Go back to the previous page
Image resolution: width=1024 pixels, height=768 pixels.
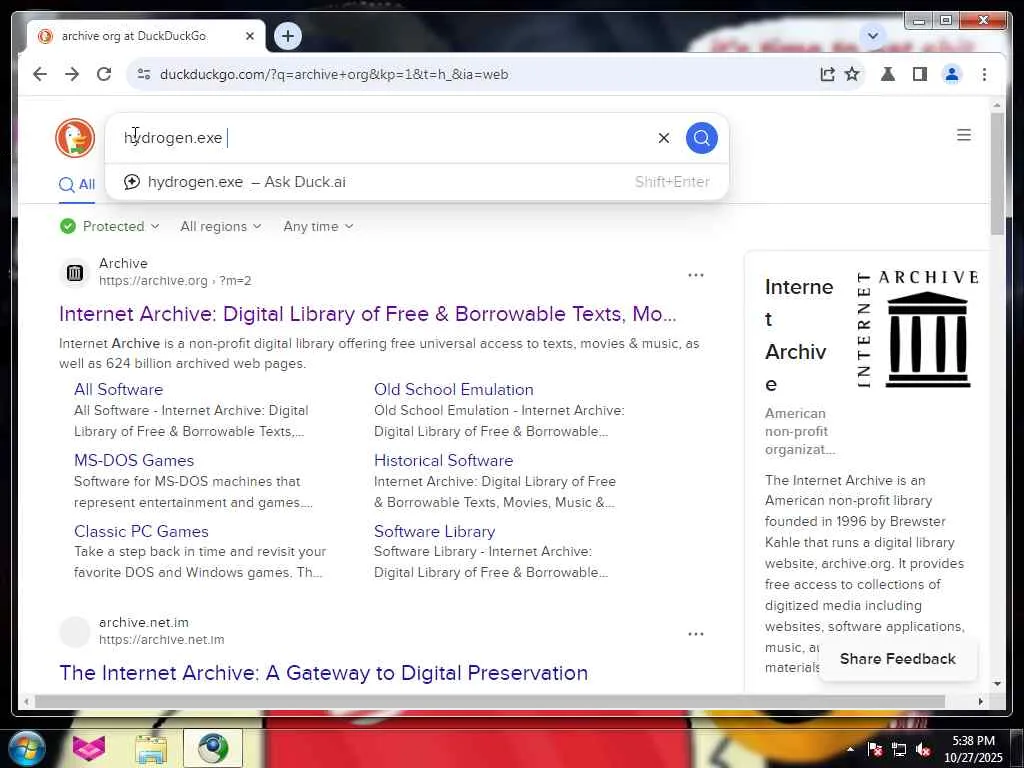40,74
